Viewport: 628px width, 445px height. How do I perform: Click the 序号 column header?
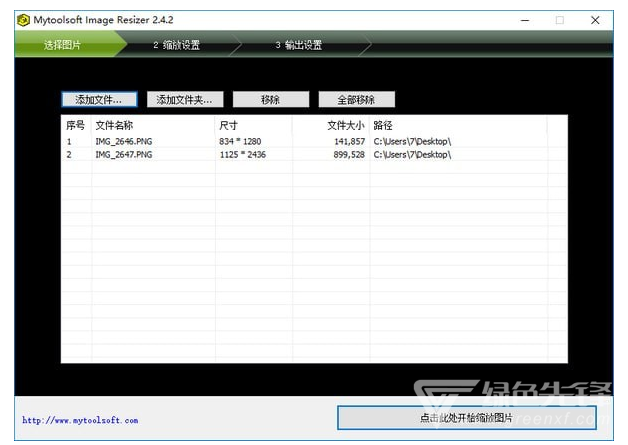[75, 125]
